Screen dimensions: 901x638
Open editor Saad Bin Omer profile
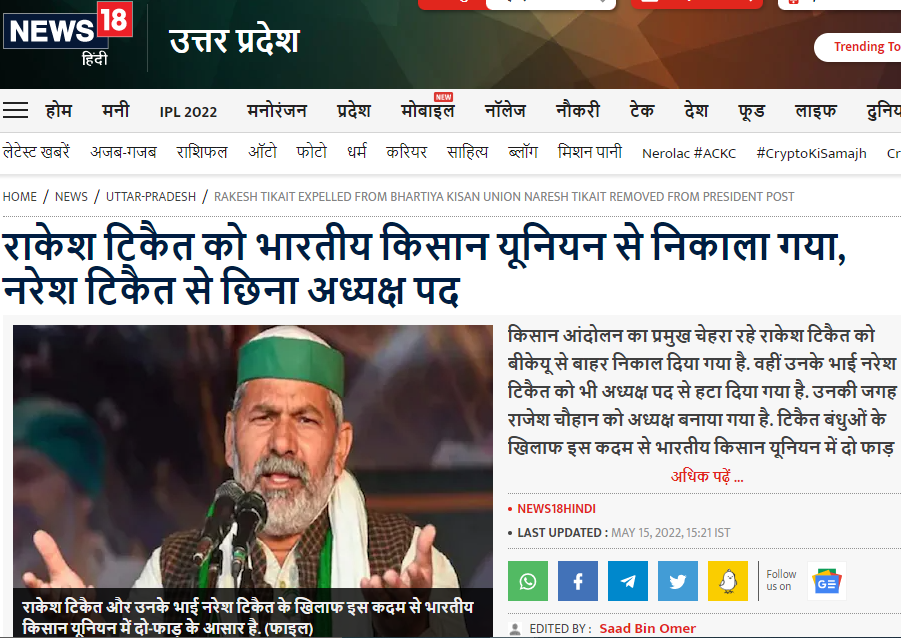point(647,628)
